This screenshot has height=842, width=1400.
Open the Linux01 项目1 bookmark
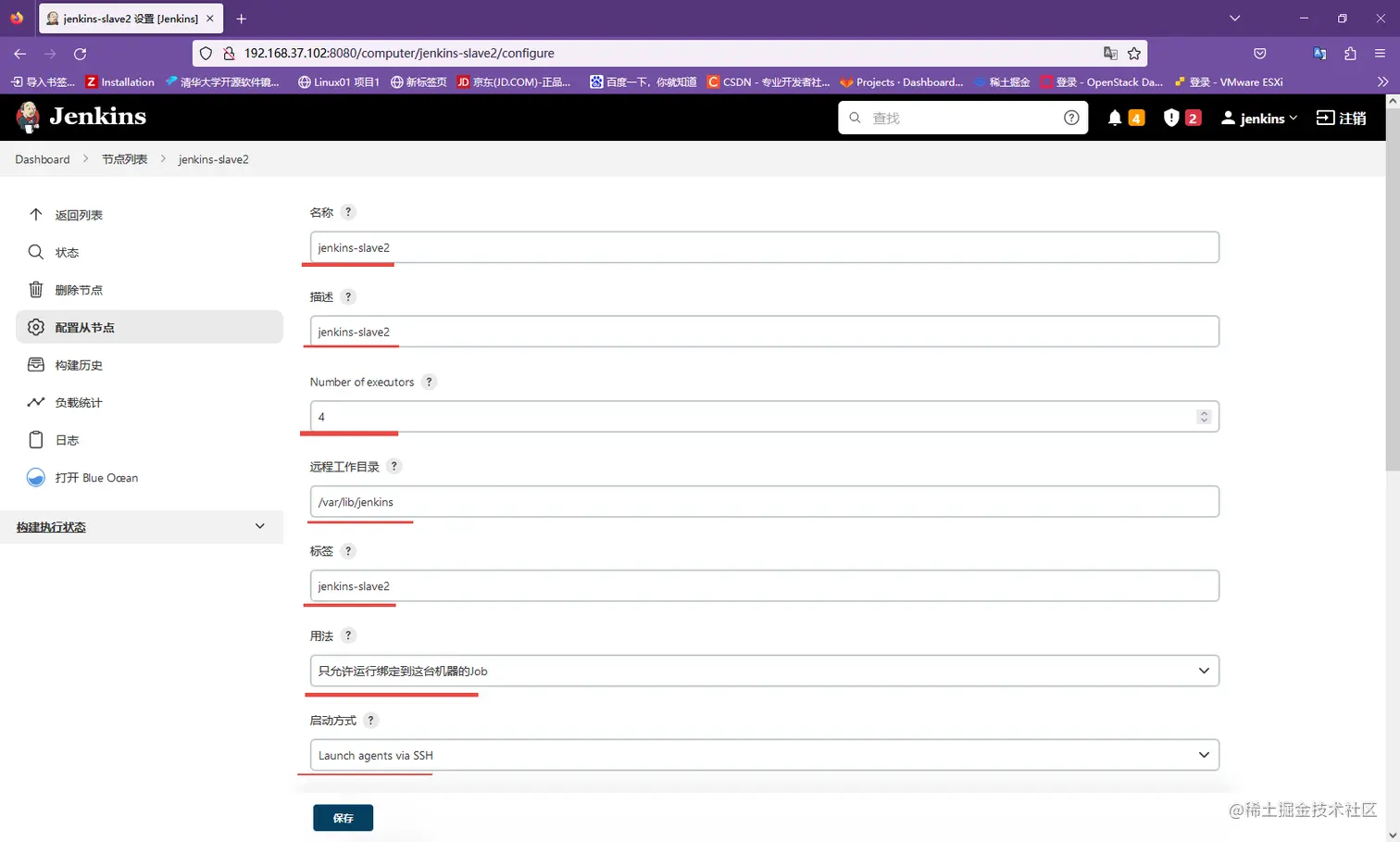339,82
